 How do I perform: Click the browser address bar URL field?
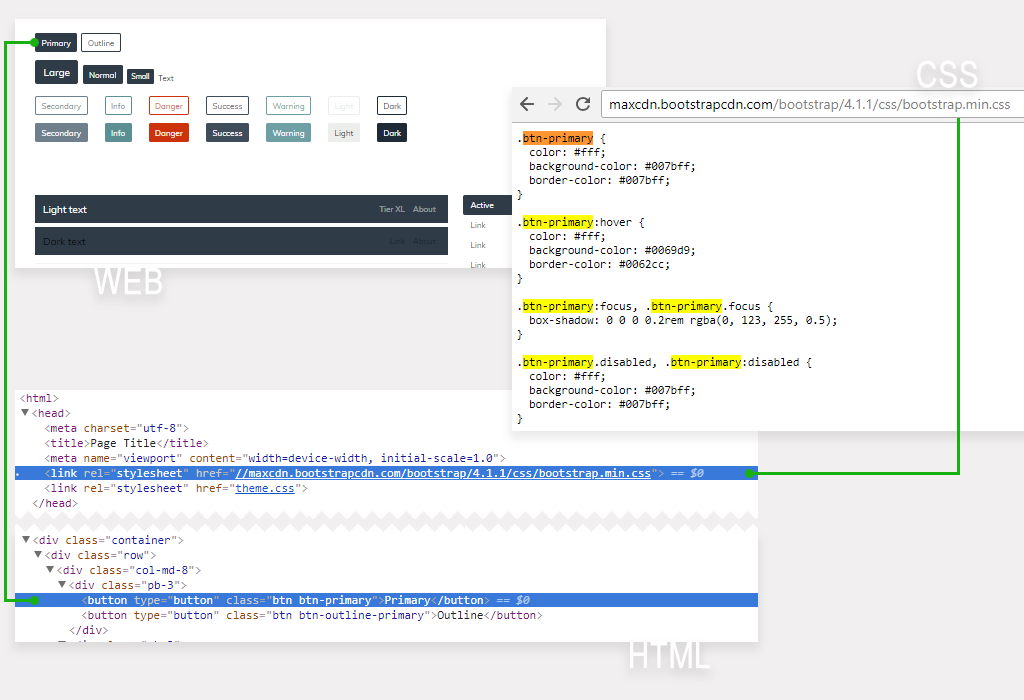tap(810, 104)
